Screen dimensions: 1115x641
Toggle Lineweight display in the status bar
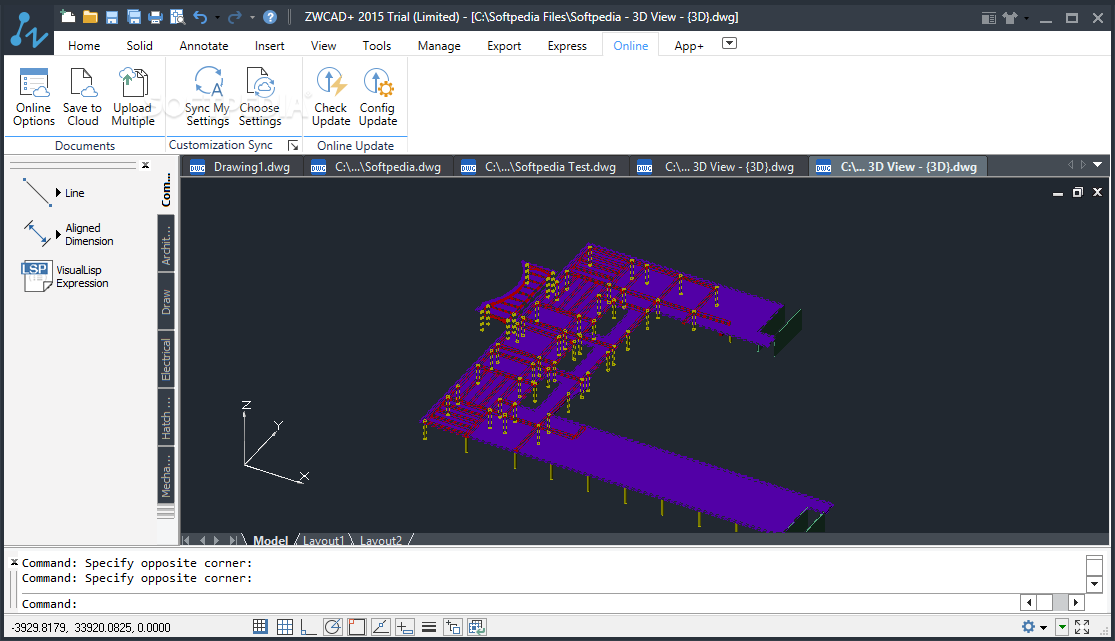tap(429, 627)
